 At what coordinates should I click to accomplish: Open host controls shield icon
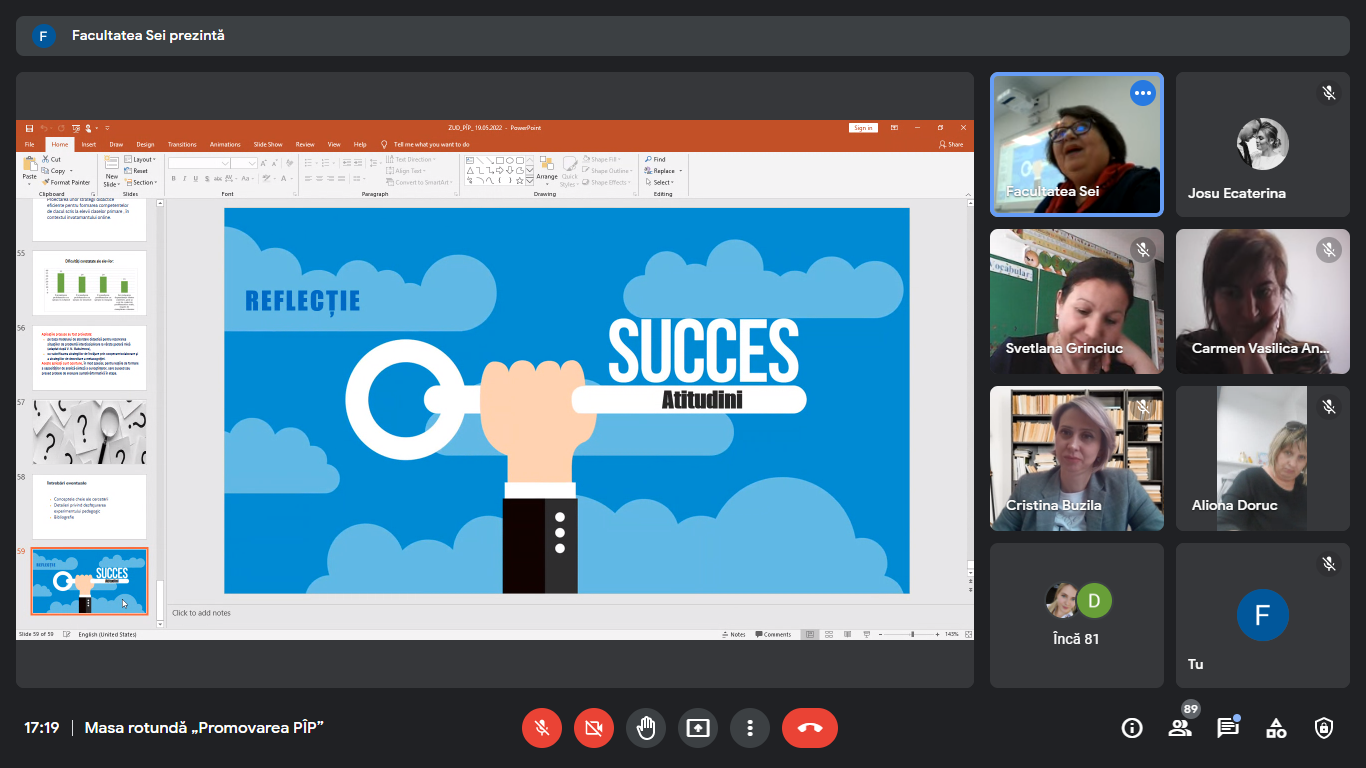pyautogui.click(x=1324, y=728)
